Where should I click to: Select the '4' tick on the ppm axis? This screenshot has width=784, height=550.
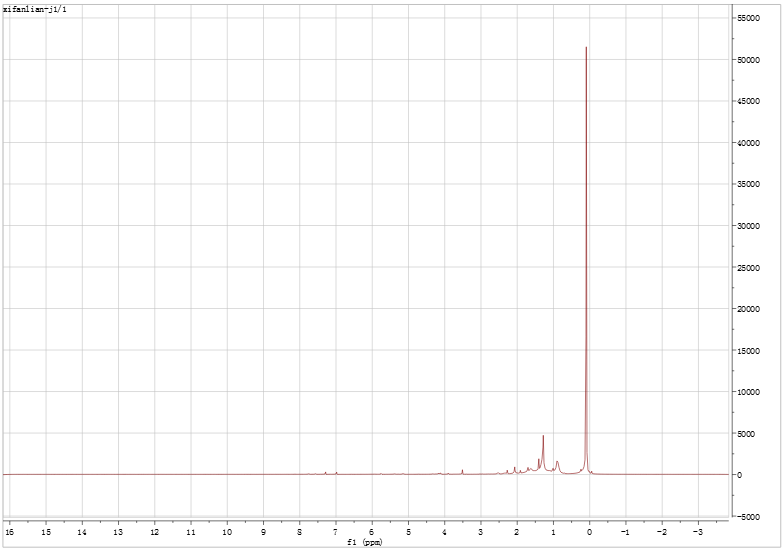tap(444, 532)
